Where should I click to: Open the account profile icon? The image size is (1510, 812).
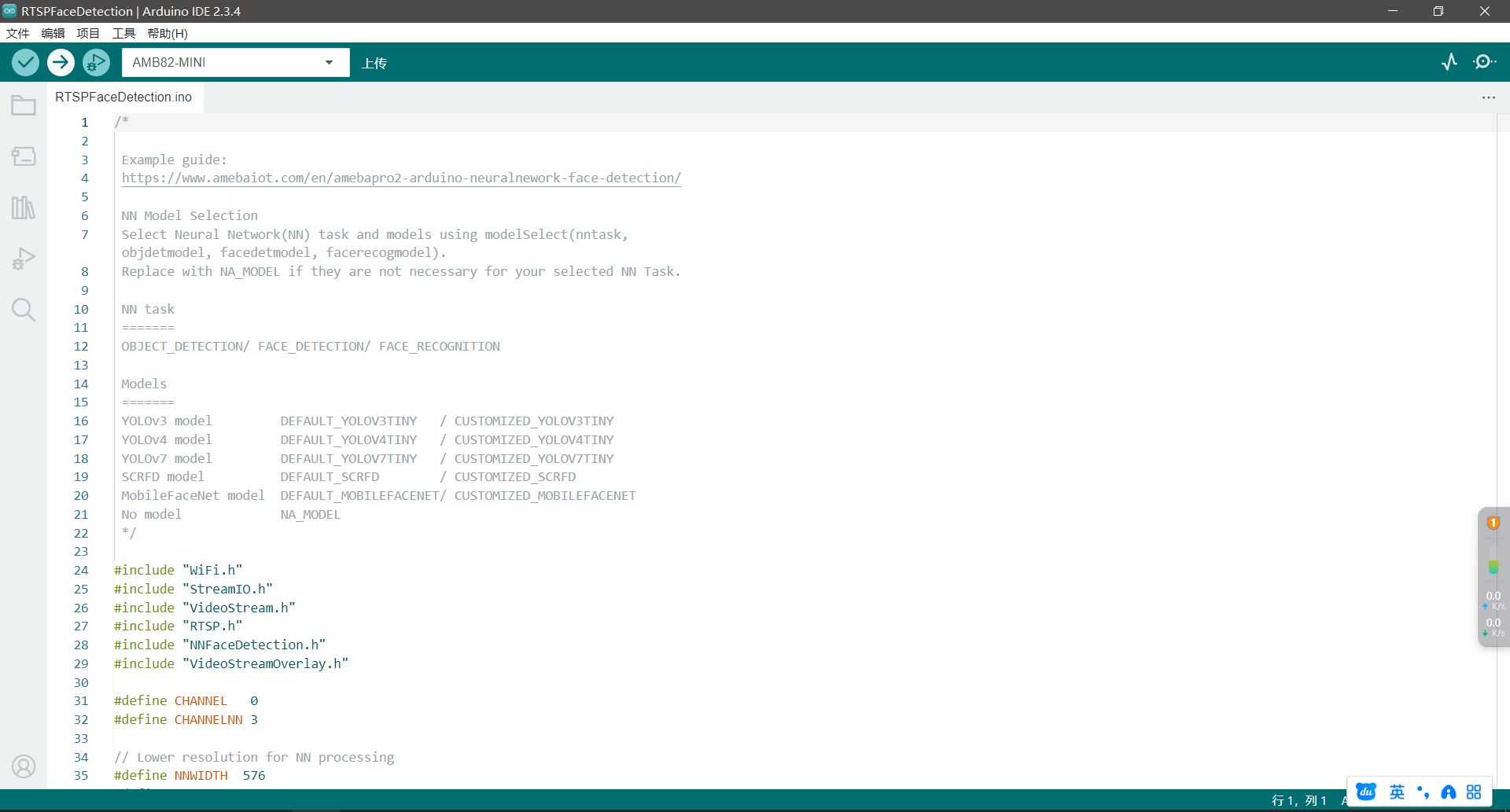coord(24,766)
